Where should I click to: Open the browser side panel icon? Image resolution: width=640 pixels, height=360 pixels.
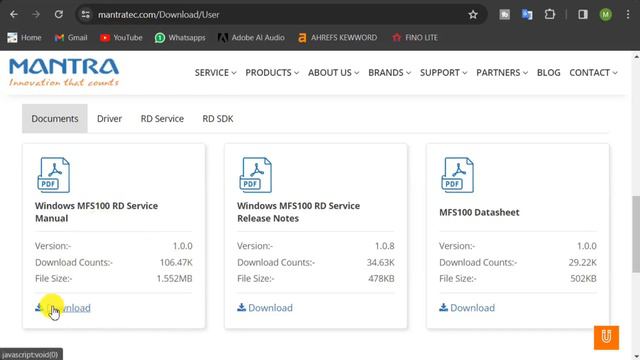[x=583, y=14]
